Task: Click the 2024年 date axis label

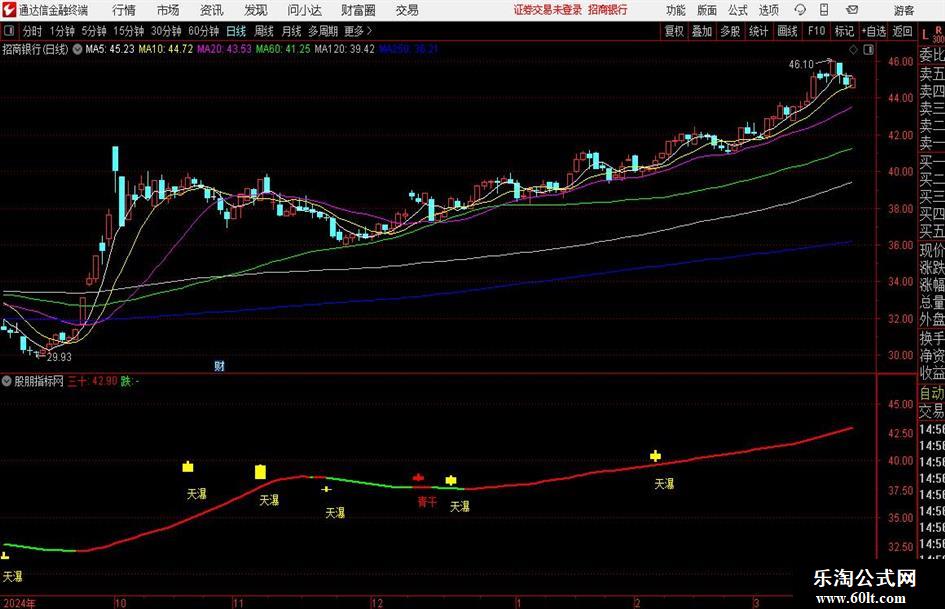Action: (x=19, y=602)
